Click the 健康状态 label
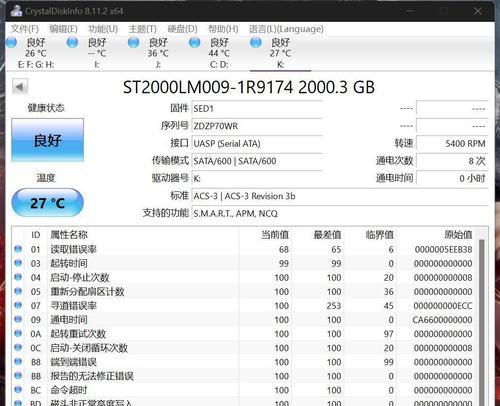The width and height of the screenshot is (500, 406). 46,108
